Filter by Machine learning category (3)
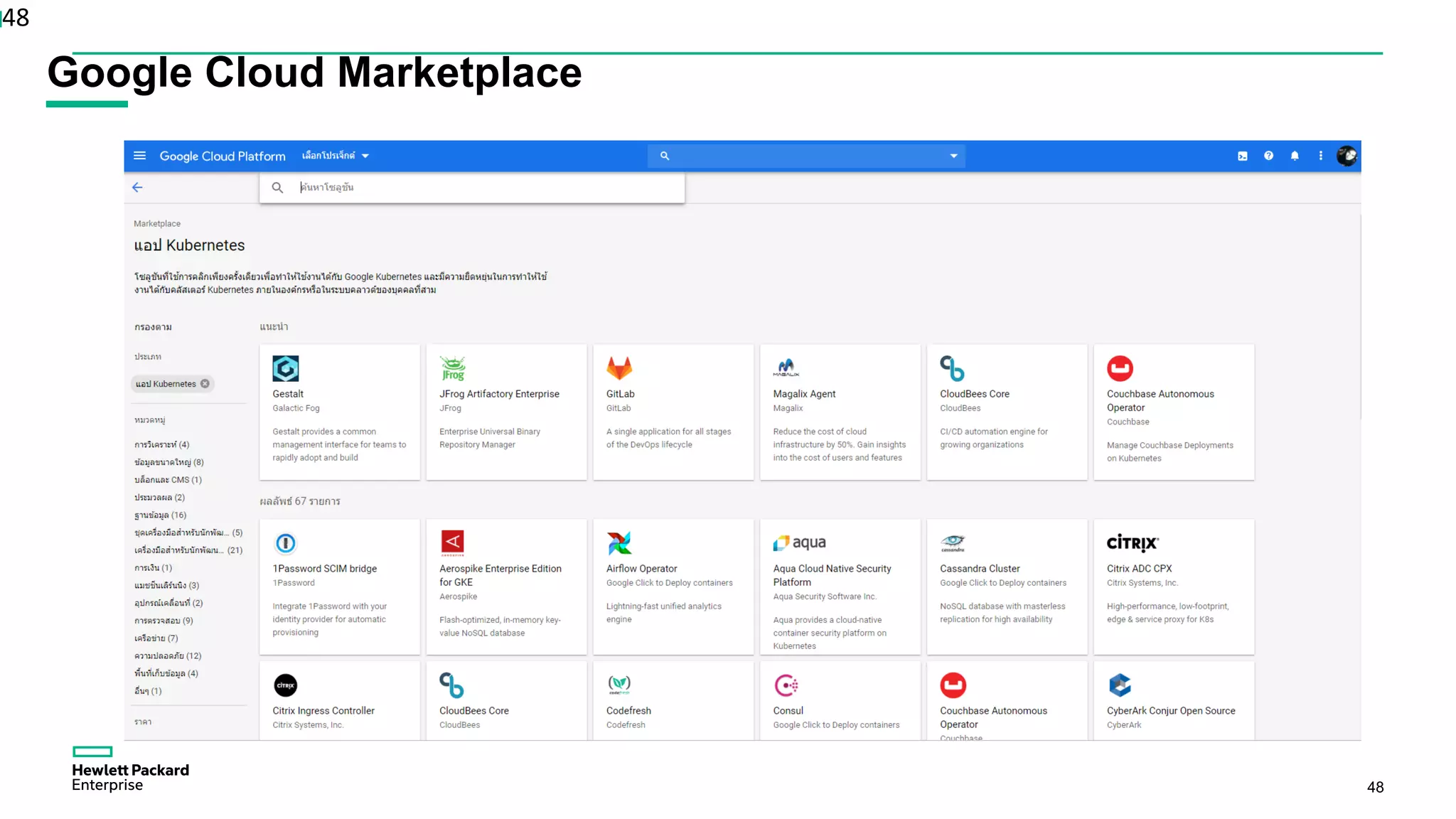 click(x=167, y=586)
